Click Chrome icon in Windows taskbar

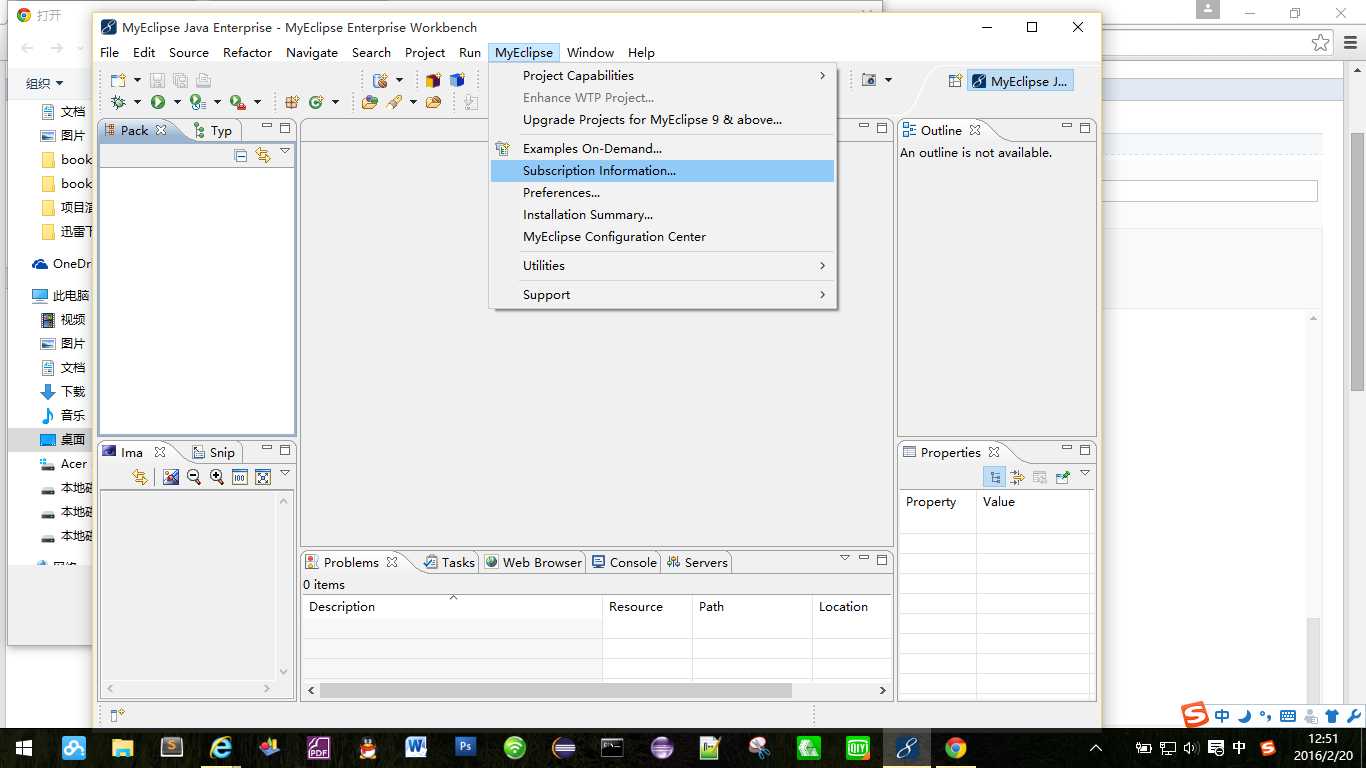point(956,747)
